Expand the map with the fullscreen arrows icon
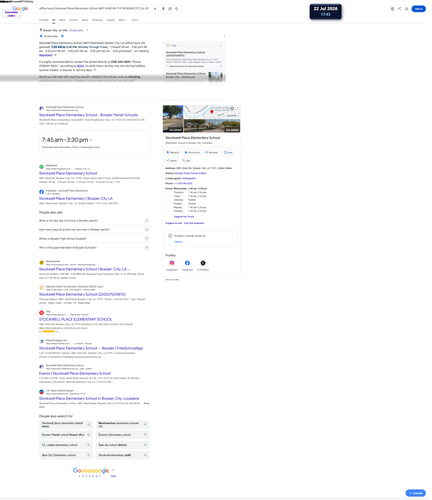Screen dimensions: 432x500 click(237, 109)
